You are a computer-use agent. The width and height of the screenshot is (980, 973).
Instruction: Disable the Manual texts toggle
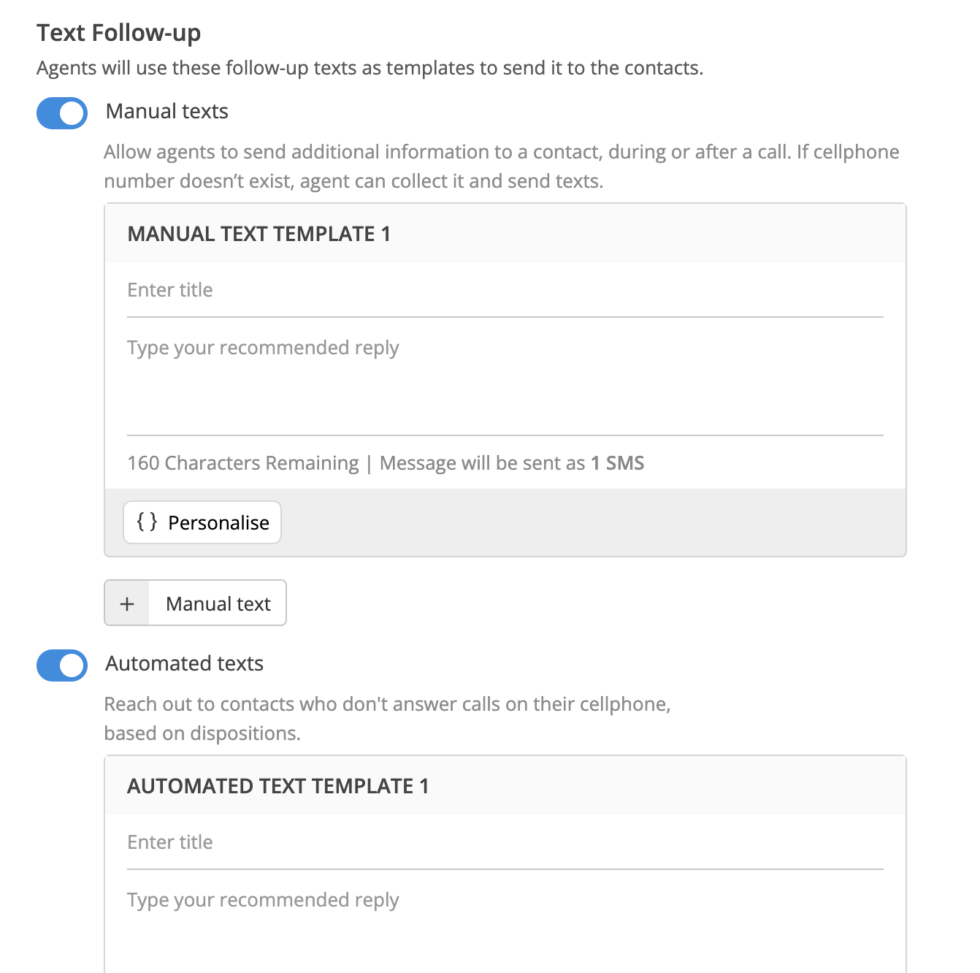[x=62, y=113]
